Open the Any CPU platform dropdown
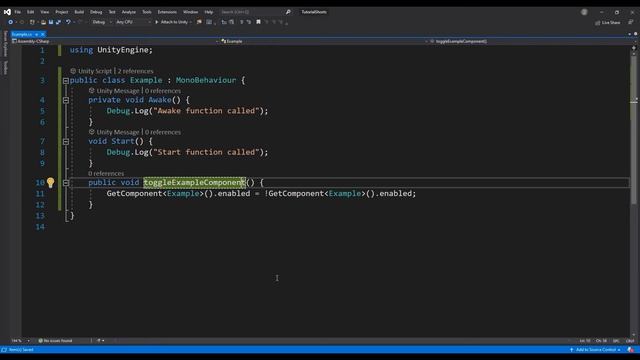 coord(133,22)
